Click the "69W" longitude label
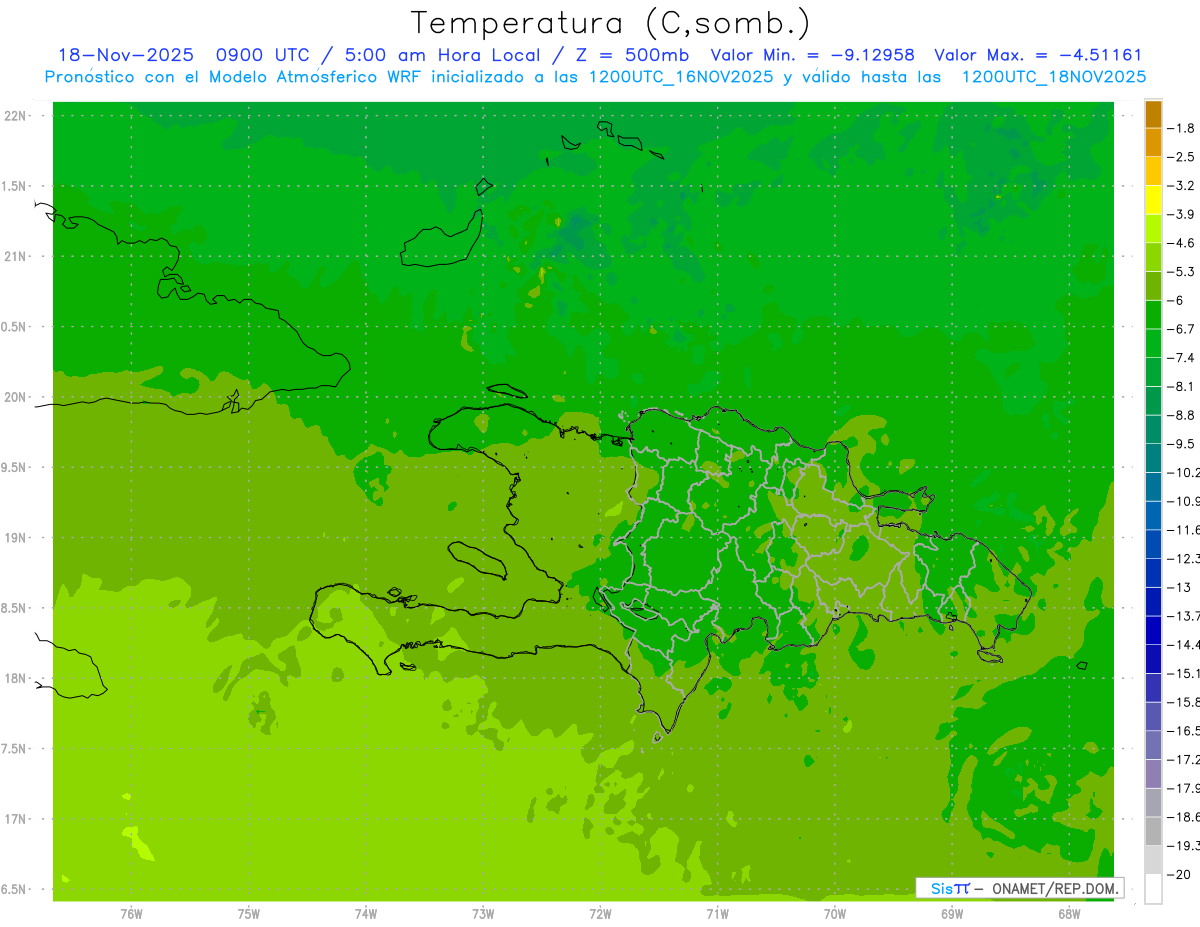The height and width of the screenshot is (927, 1200). point(952,913)
